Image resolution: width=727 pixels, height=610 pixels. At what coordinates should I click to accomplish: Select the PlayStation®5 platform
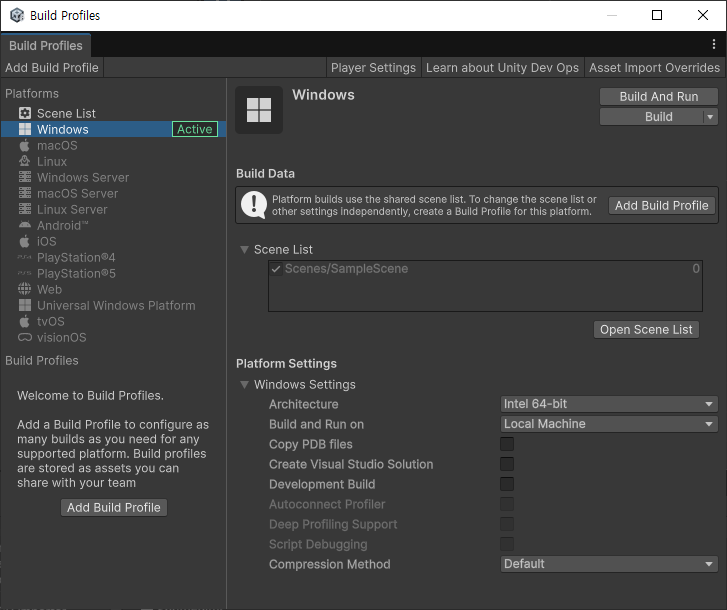(113, 273)
